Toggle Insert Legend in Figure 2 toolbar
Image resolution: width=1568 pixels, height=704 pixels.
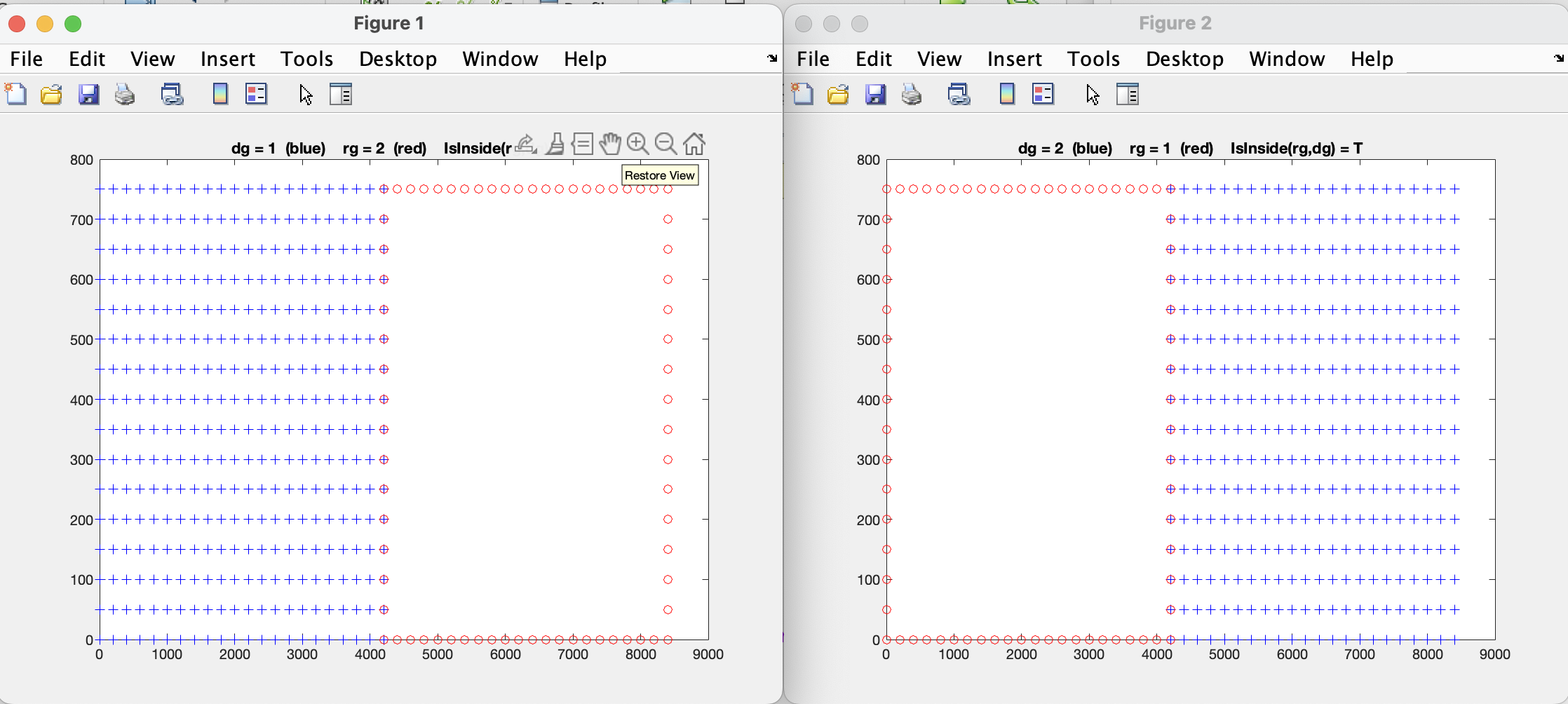tap(1043, 94)
